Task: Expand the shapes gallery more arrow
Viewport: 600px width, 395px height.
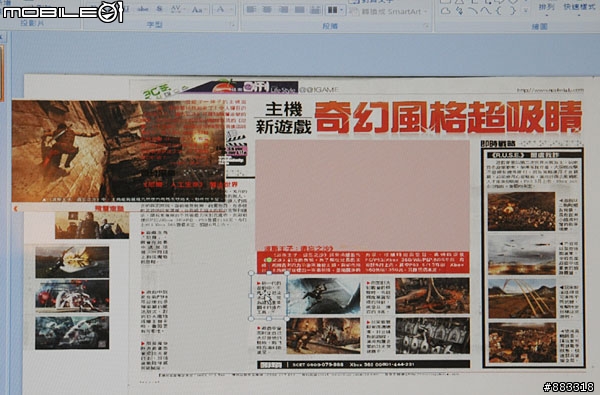Action: 526,11
